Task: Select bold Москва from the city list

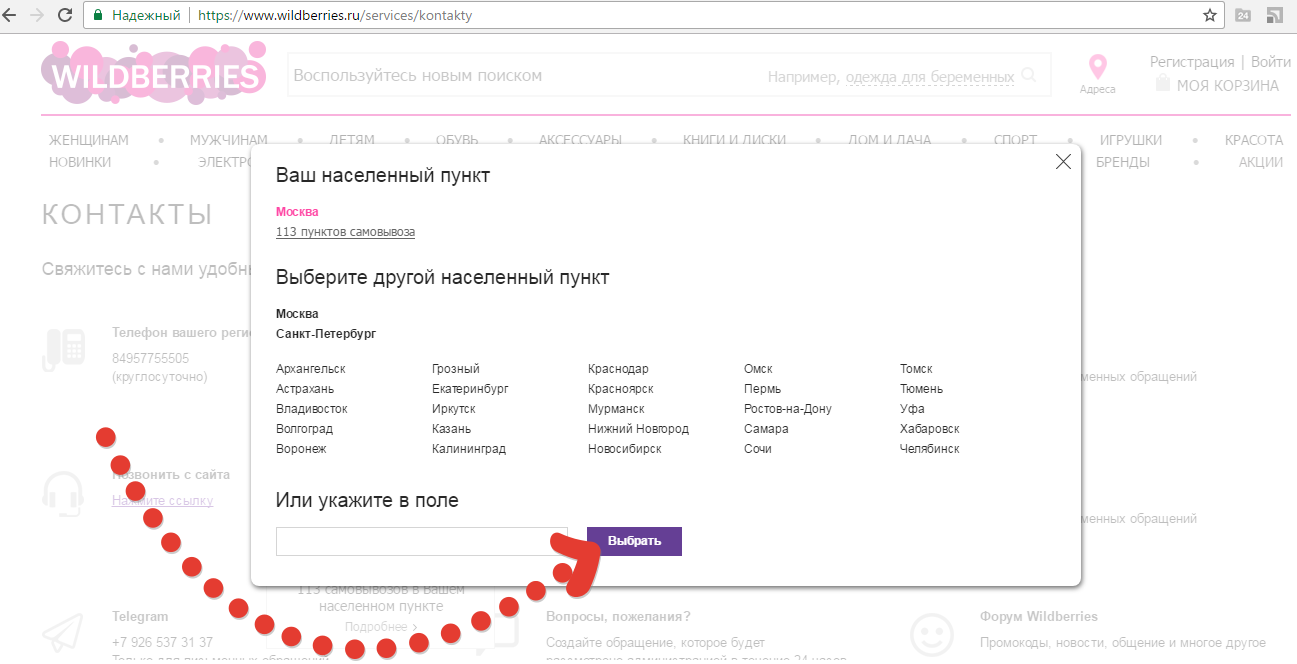Action: click(297, 314)
